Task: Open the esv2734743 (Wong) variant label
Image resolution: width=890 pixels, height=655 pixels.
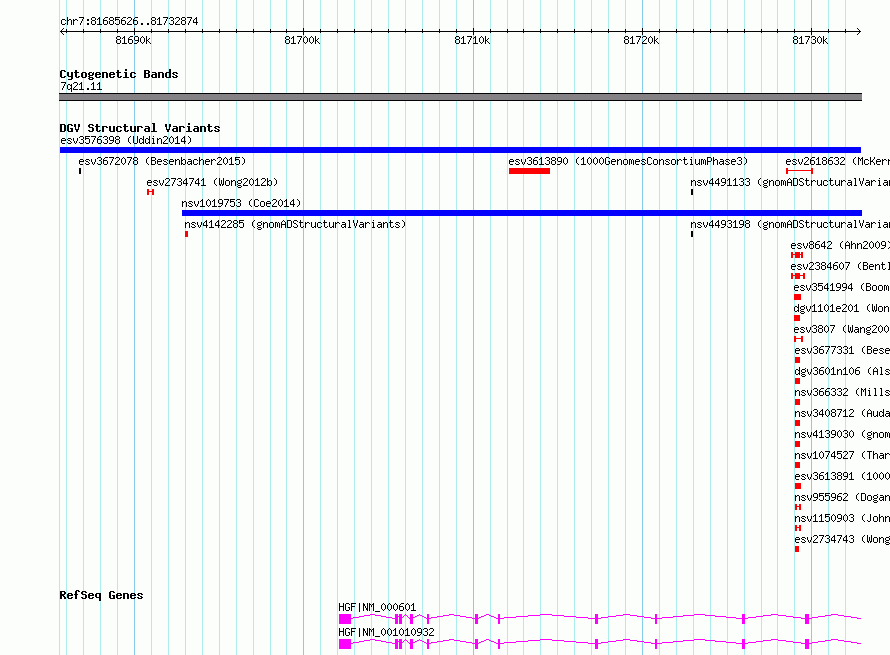Action: 842,539
